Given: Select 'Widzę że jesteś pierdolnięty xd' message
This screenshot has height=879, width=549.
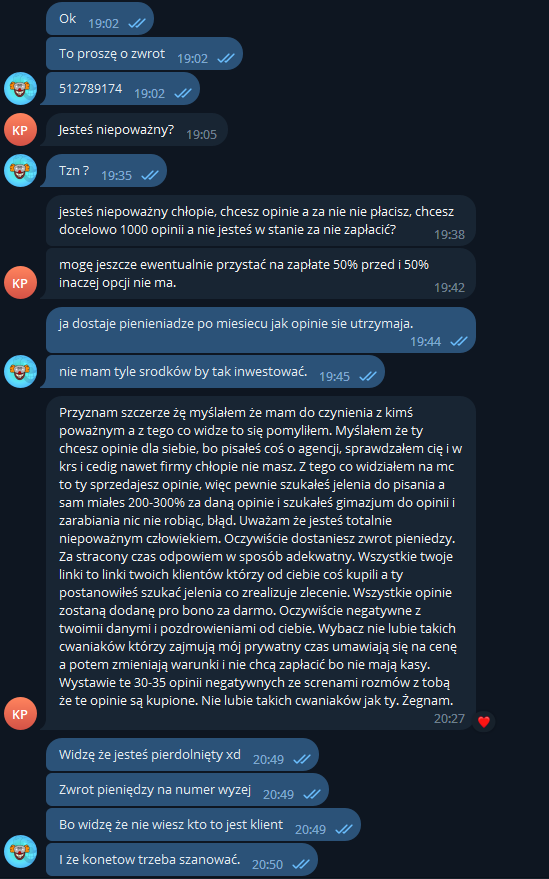Looking at the screenshot, I should (182, 755).
